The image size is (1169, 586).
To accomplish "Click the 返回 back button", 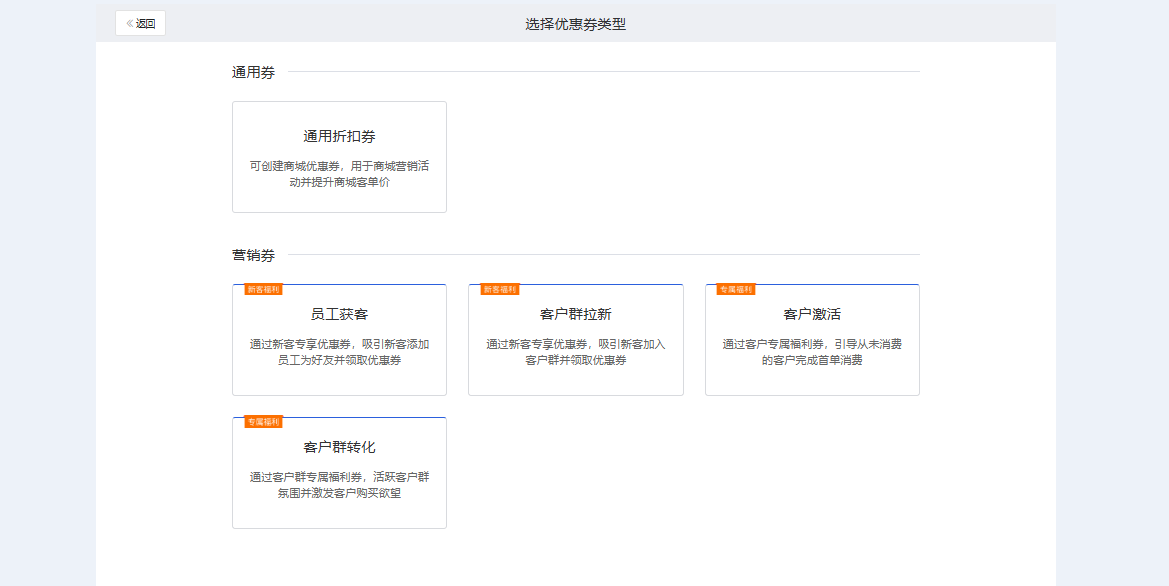I will pos(140,23).
